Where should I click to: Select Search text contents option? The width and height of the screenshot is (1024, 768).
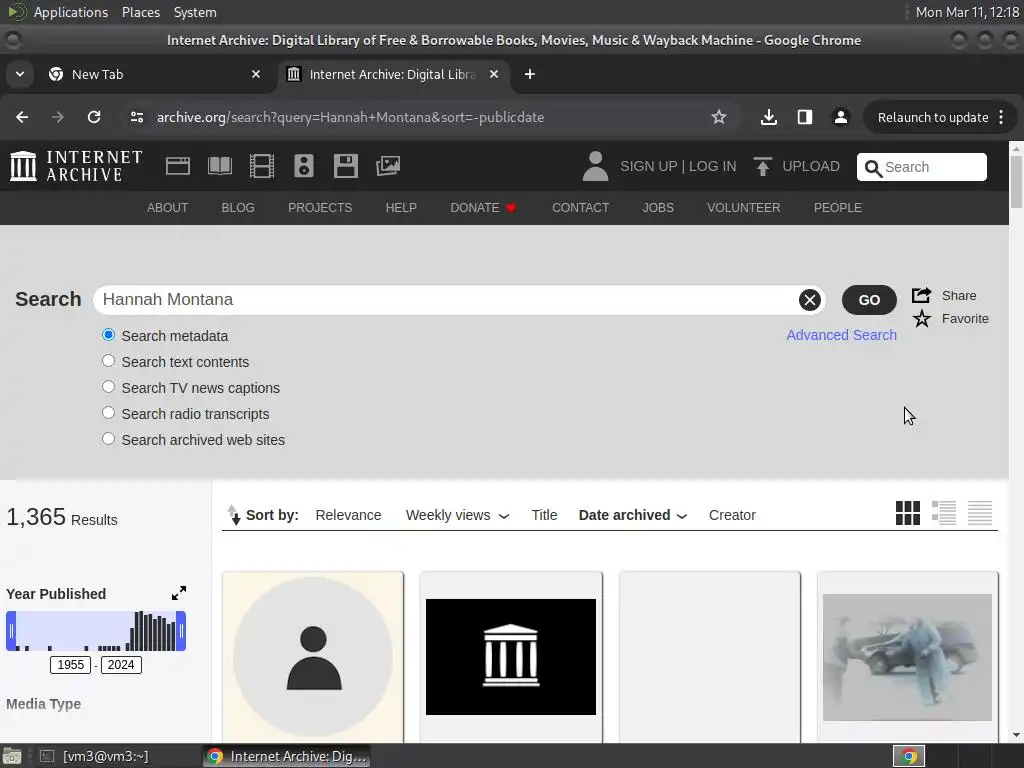coord(108,361)
